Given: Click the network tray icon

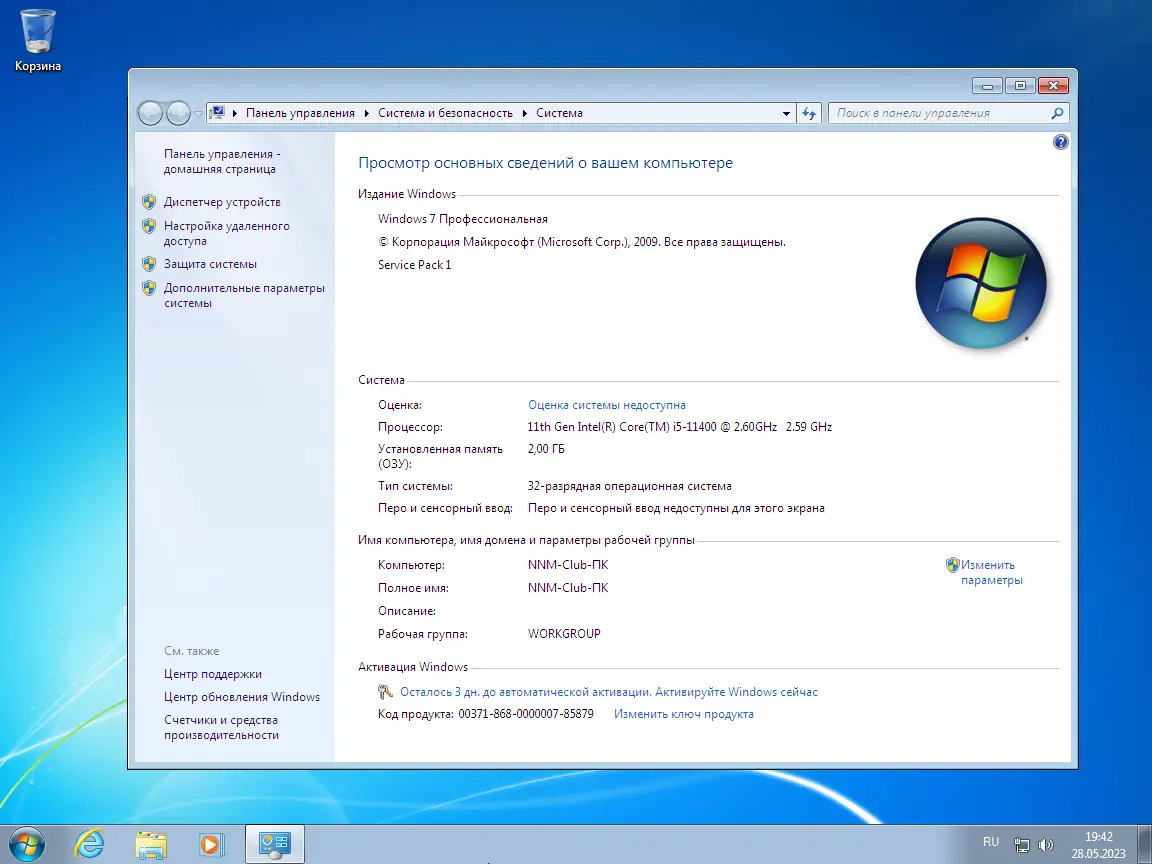Looking at the screenshot, I should pos(1021,845).
